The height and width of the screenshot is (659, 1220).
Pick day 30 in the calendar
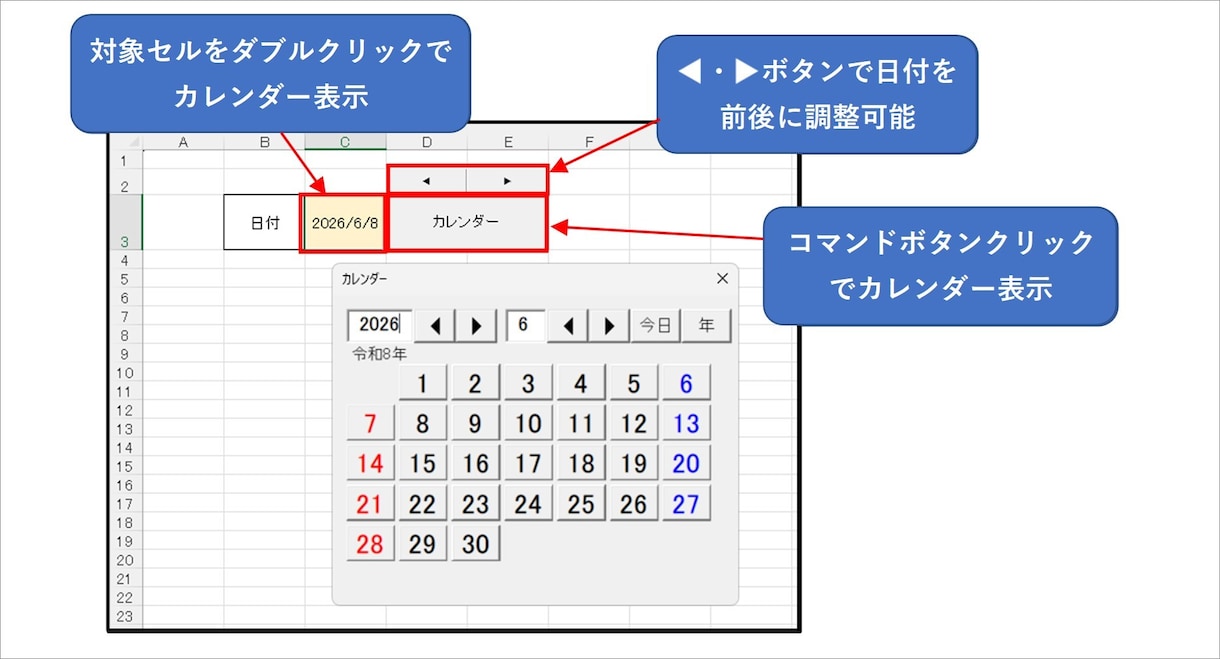476,543
